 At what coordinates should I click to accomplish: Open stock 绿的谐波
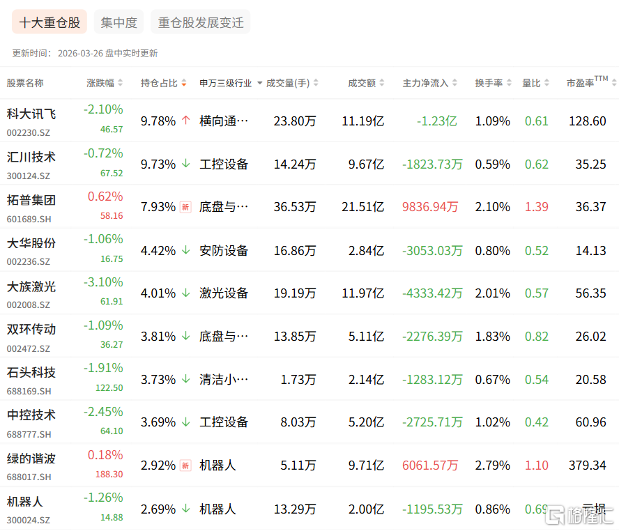31,458
